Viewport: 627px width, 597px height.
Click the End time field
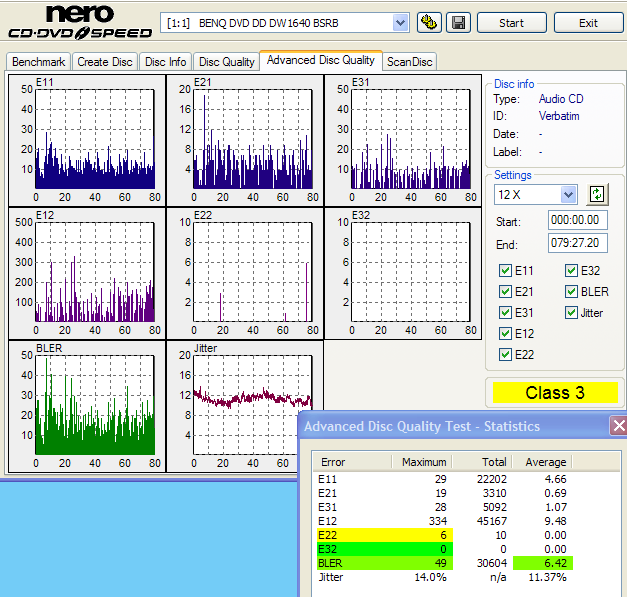coord(577,242)
